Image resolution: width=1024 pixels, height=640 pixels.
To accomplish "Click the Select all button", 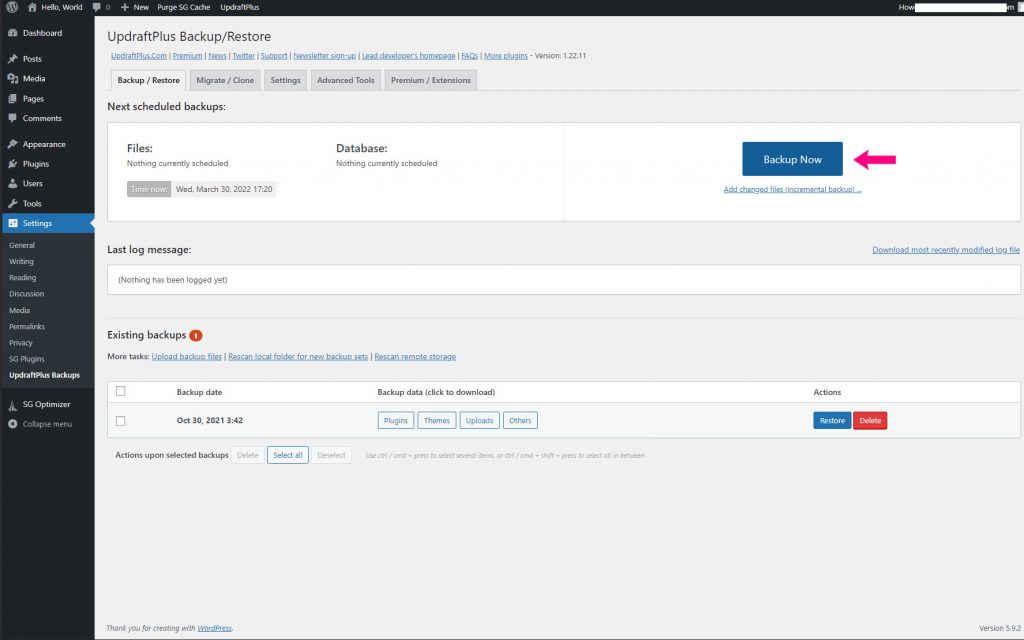I will point(287,455).
